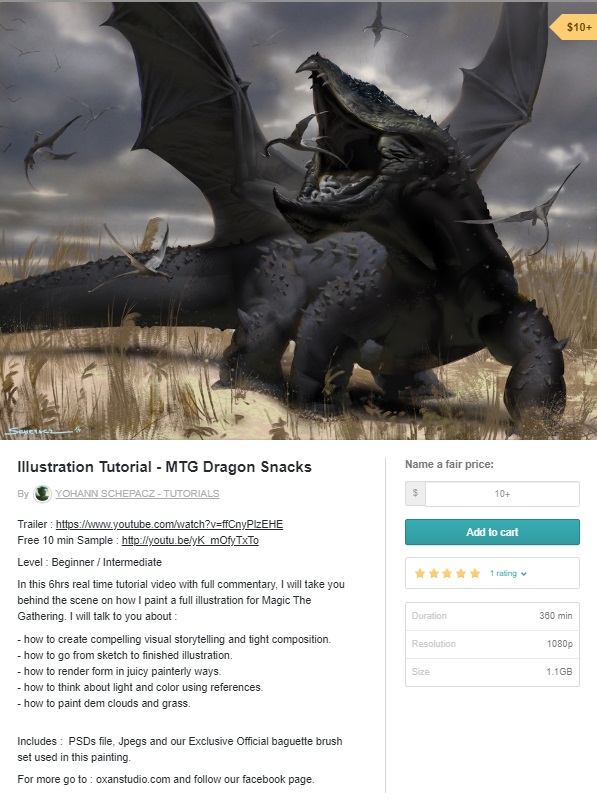Open the YouTube trailer link
Viewport: 597px width, 811px height.
coord(169,524)
